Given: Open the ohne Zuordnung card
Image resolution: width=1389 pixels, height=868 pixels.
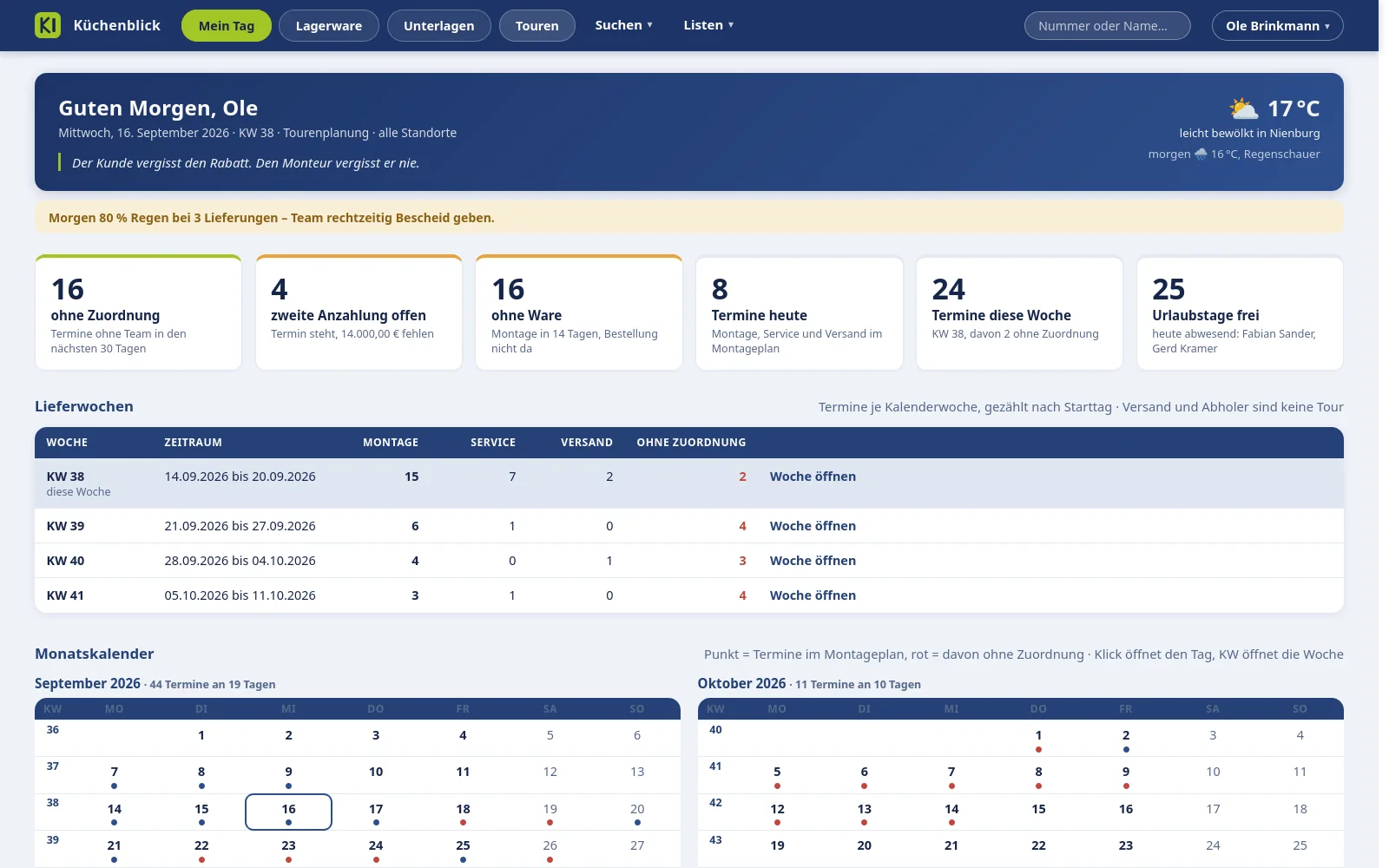Looking at the screenshot, I should [x=138, y=312].
